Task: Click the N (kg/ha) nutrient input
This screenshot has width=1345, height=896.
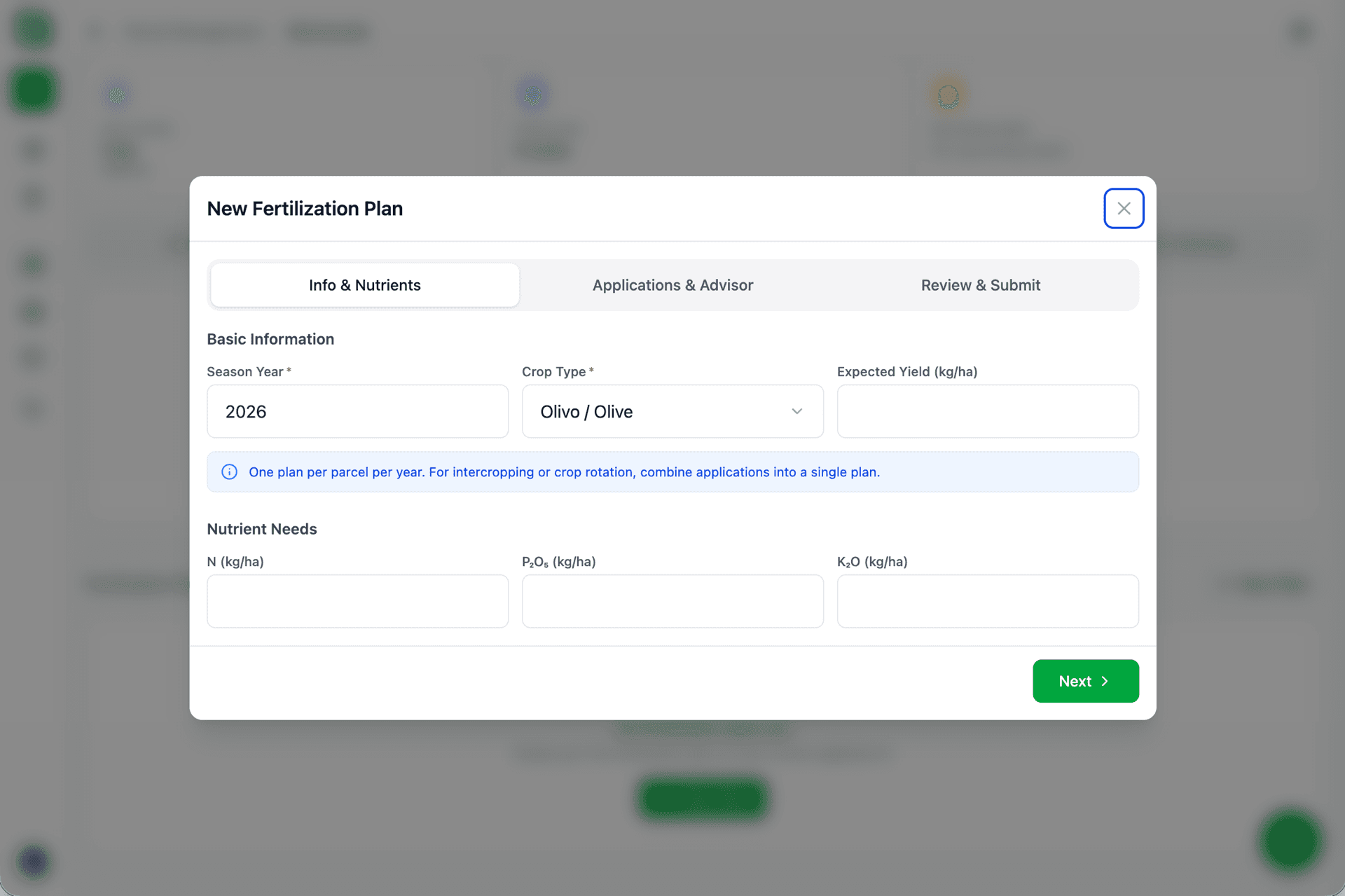Action: pyautogui.click(x=357, y=601)
